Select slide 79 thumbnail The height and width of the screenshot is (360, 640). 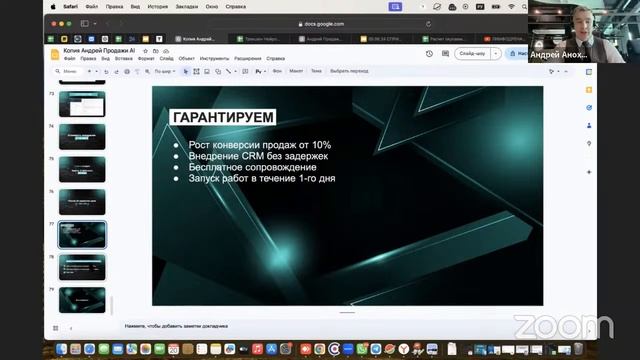point(82,300)
